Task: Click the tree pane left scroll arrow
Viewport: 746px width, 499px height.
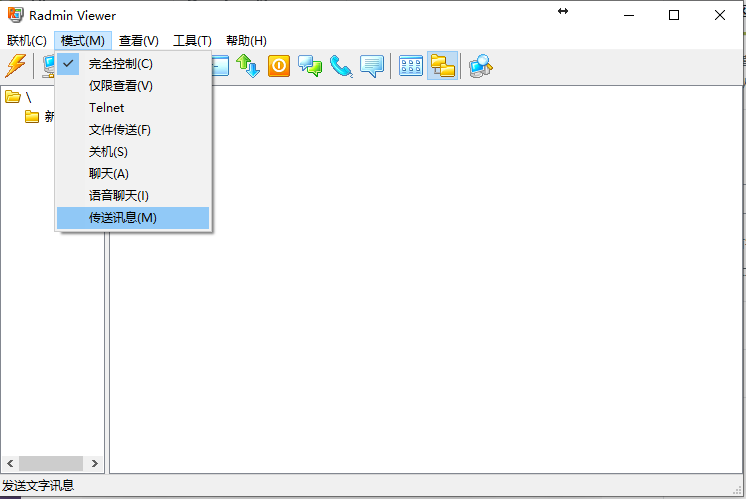Action: 10,463
